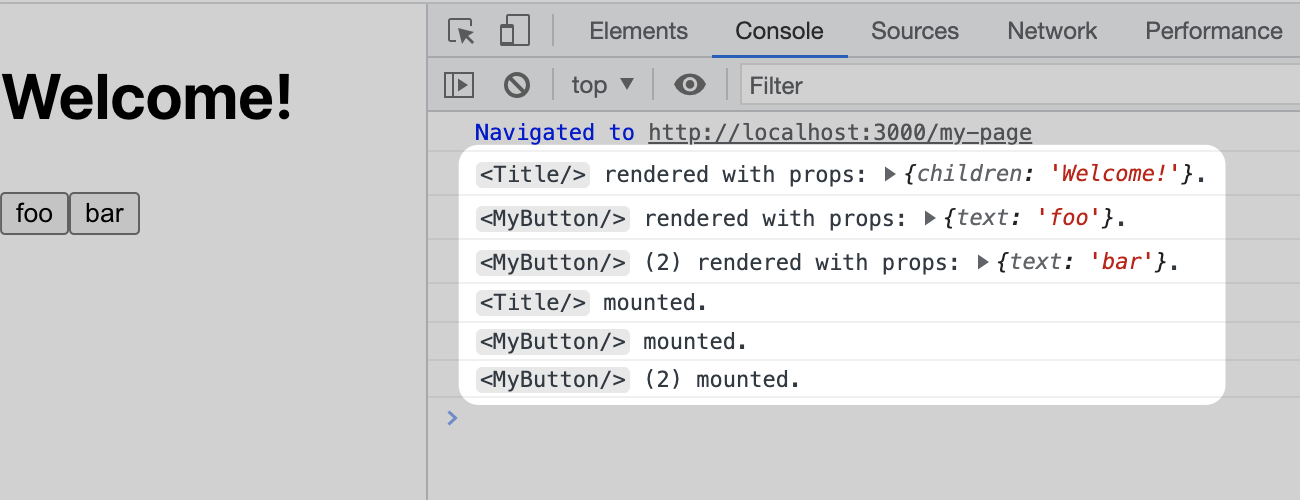The height and width of the screenshot is (500, 1300).
Task: Select the Console tab
Action: coord(779,31)
